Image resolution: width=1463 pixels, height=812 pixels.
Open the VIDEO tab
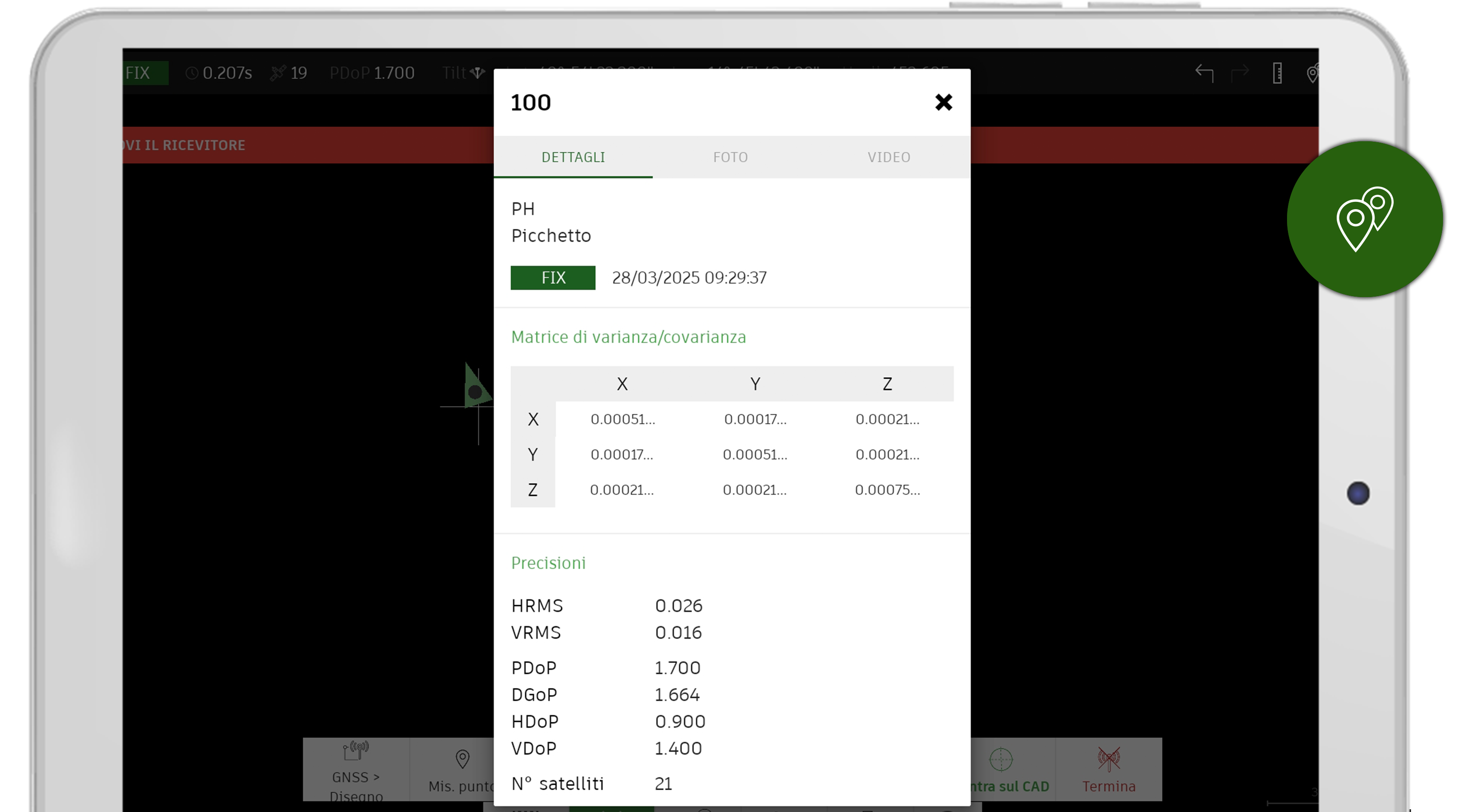click(x=889, y=157)
